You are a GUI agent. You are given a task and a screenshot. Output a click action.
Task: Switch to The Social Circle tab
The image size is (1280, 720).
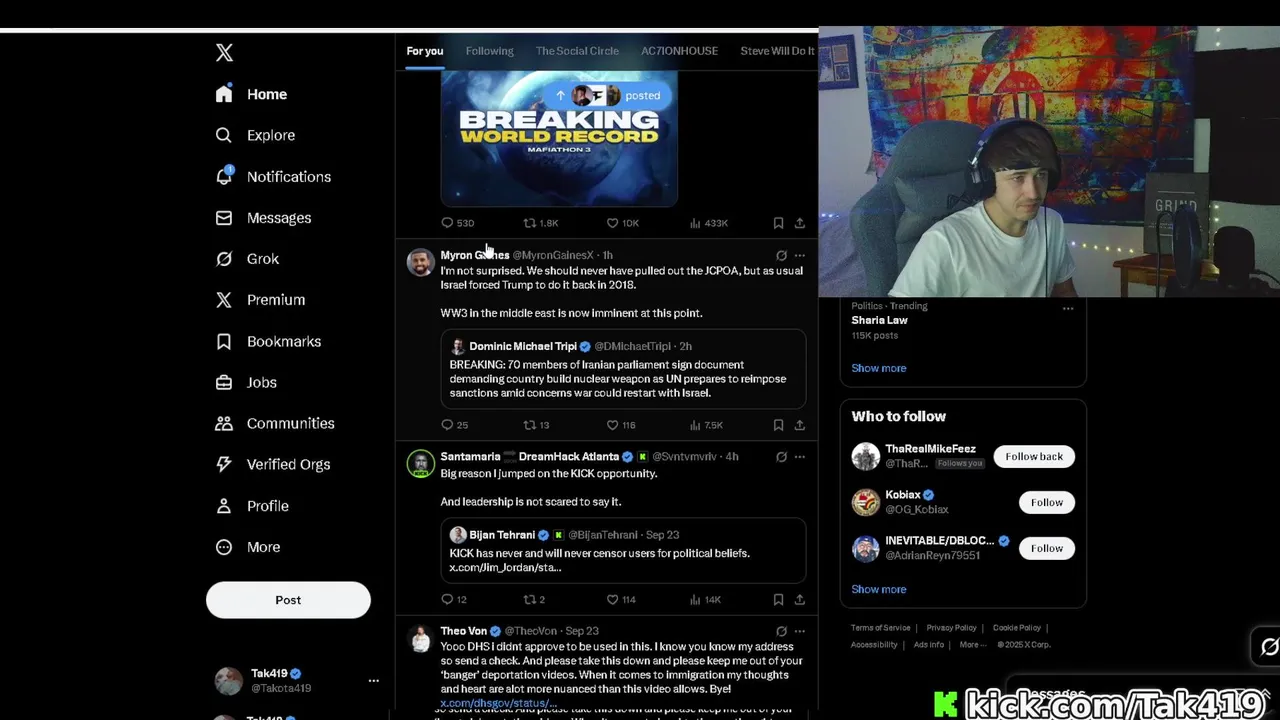(x=577, y=51)
